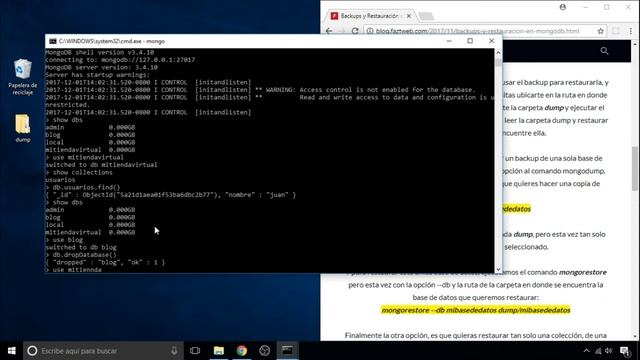Select the Backups y Restauración Chrome tab
The height and width of the screenshot is (360, 640).
[369, 16]
